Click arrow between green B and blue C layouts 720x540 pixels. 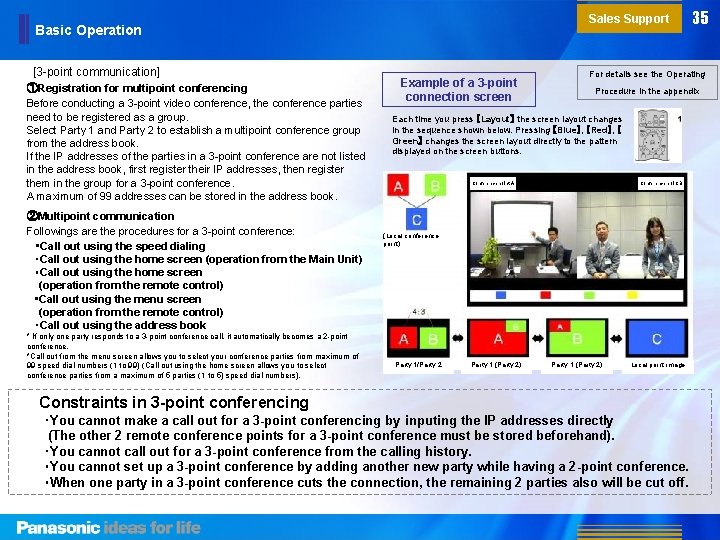[617, 338]
